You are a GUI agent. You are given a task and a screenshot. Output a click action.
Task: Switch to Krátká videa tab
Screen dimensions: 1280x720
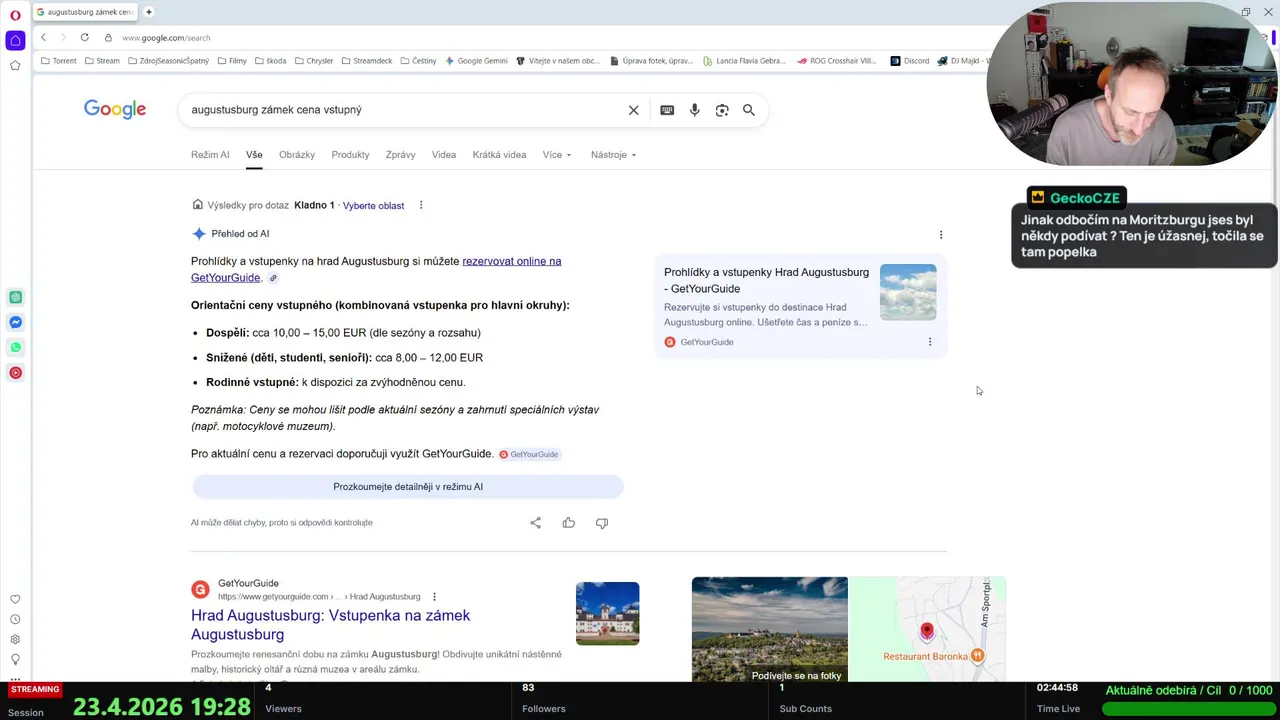pos(499,155)
